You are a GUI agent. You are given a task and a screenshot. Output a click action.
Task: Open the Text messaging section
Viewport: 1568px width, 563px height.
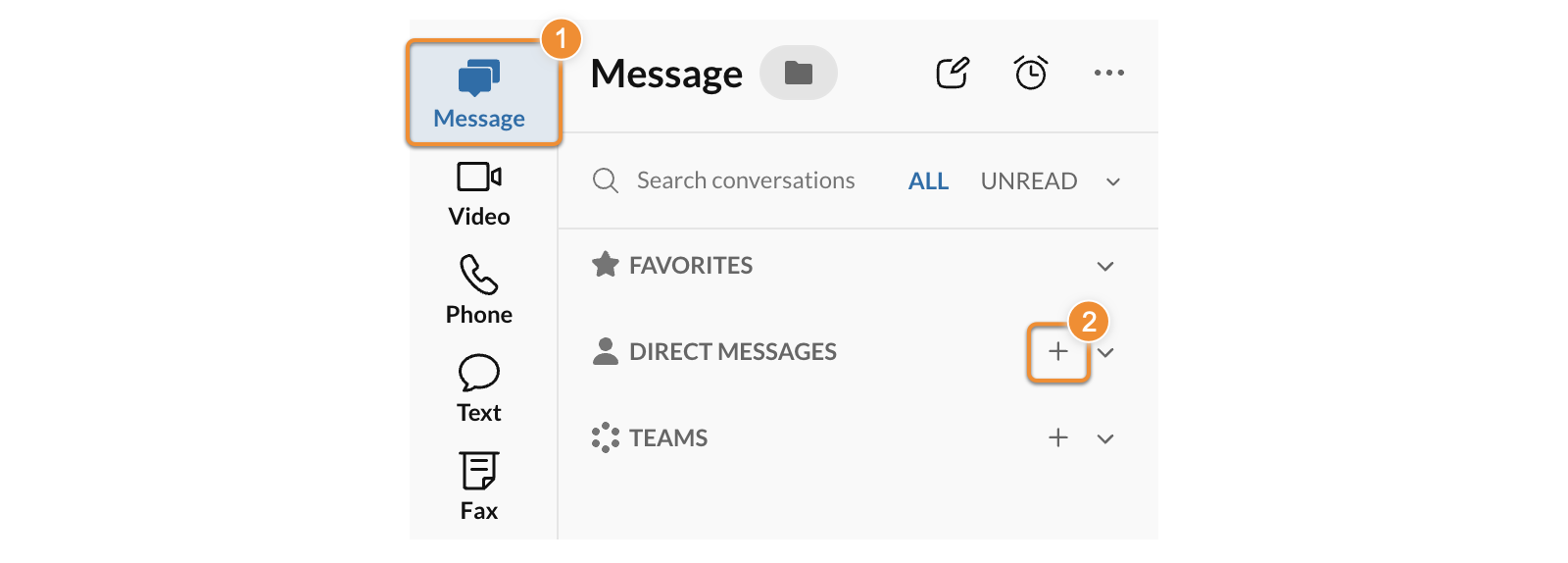coord(479,388)
